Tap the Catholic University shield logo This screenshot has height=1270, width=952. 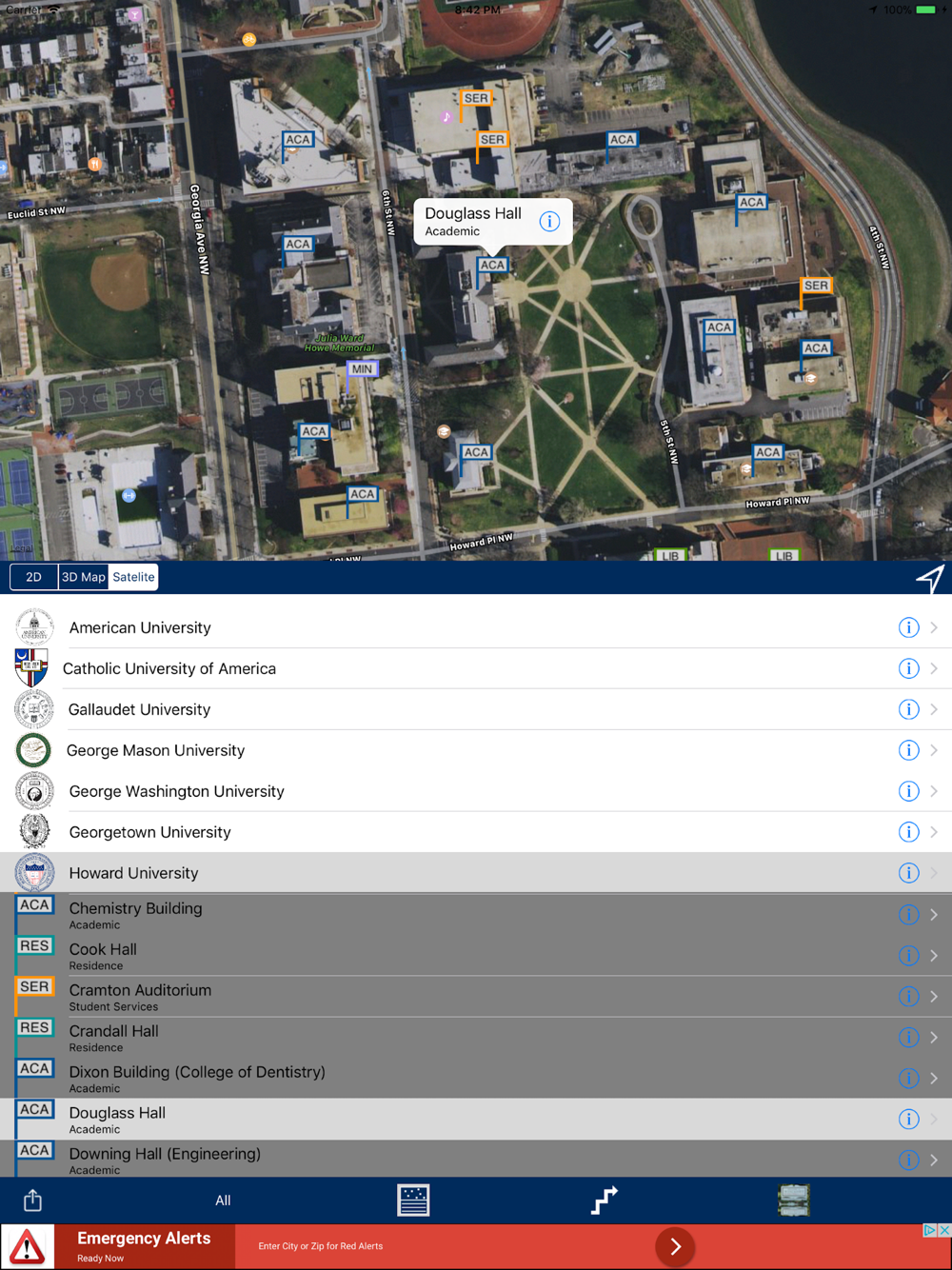pyautogui.click(x=31, y=668)
